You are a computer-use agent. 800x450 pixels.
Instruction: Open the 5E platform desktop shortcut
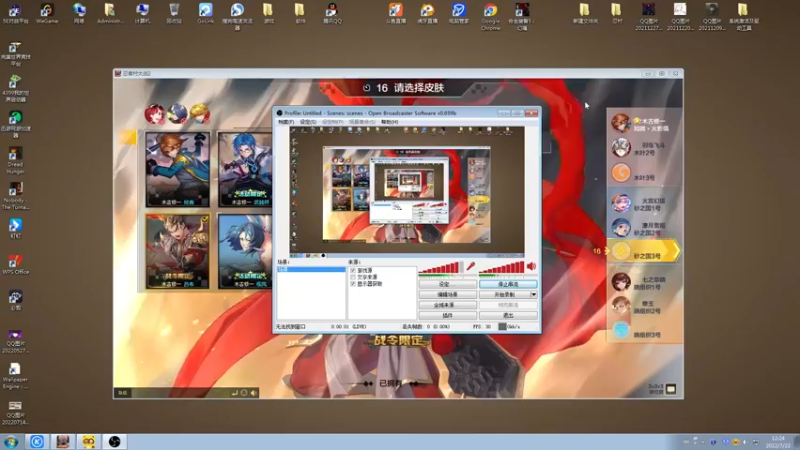[15, 13]
